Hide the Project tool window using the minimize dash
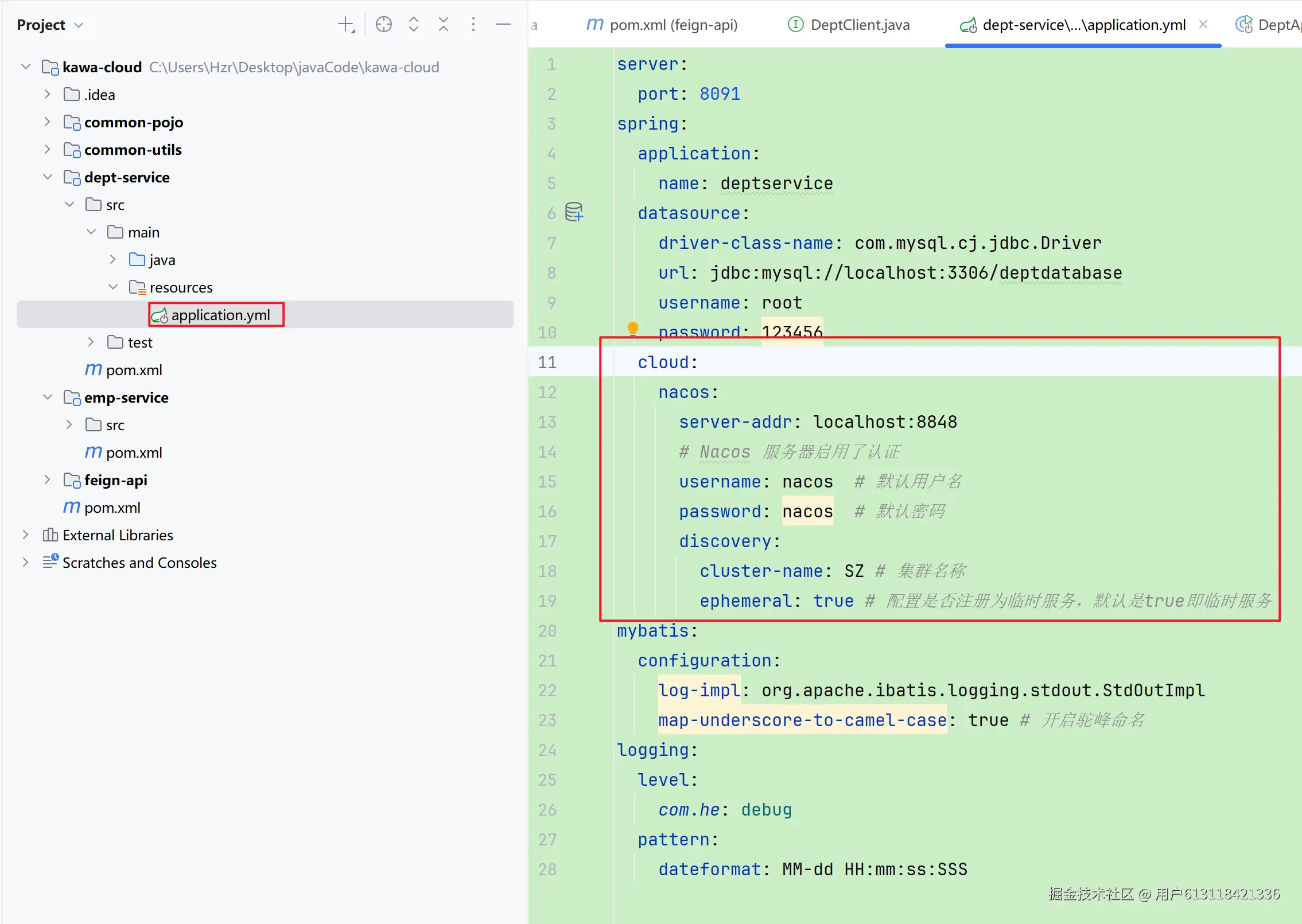Viewport: 1302px width, 924px height. (503, 25)
